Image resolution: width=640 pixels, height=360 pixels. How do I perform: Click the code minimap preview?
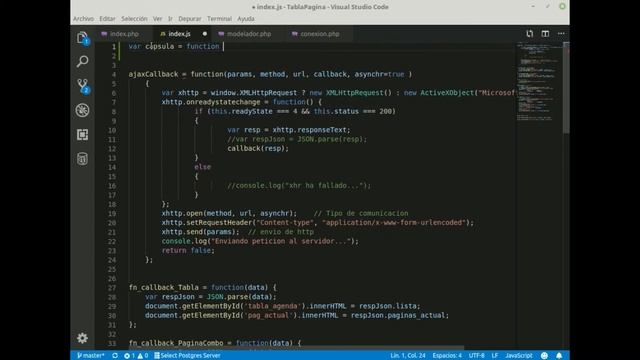(x=539, y=82)
